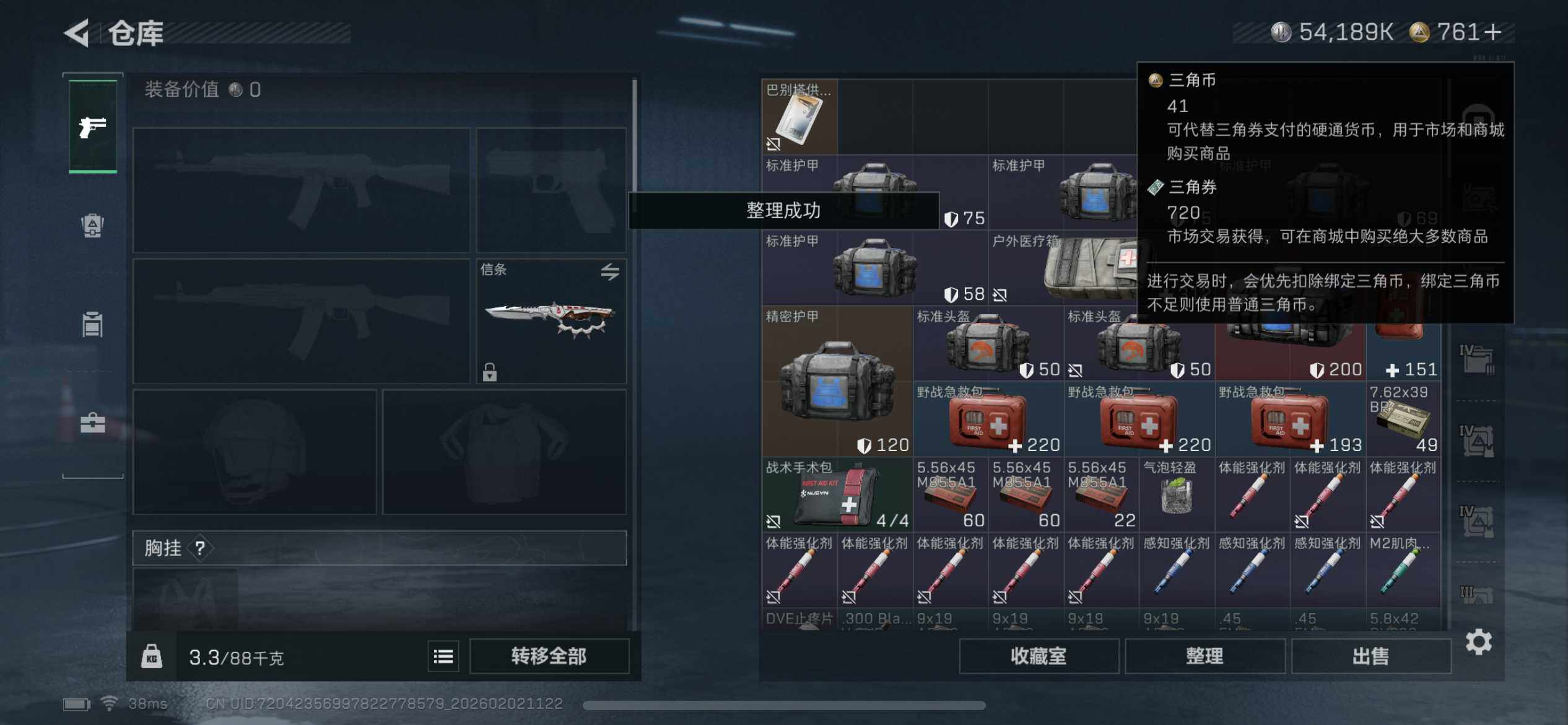Select the 巴别塔供 item card

(799, 116)
